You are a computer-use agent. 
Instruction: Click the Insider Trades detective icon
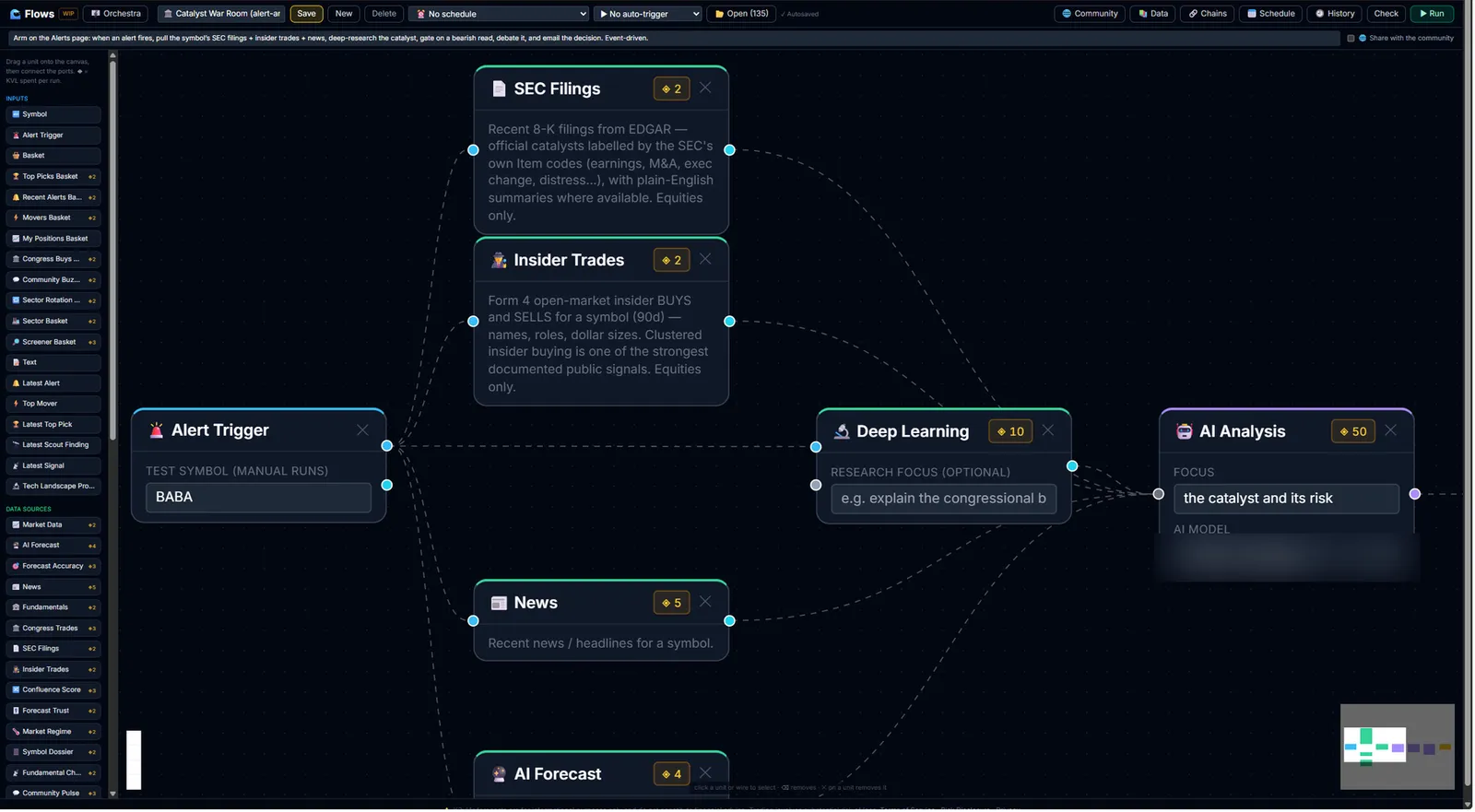499,260
